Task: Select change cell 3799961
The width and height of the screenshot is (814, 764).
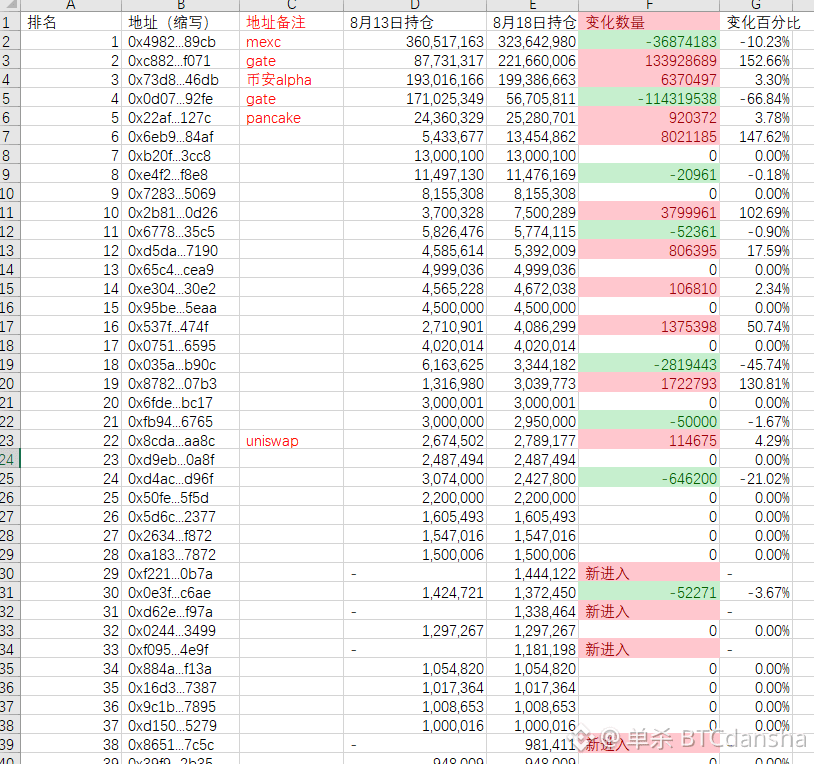Action: [649, 213]
